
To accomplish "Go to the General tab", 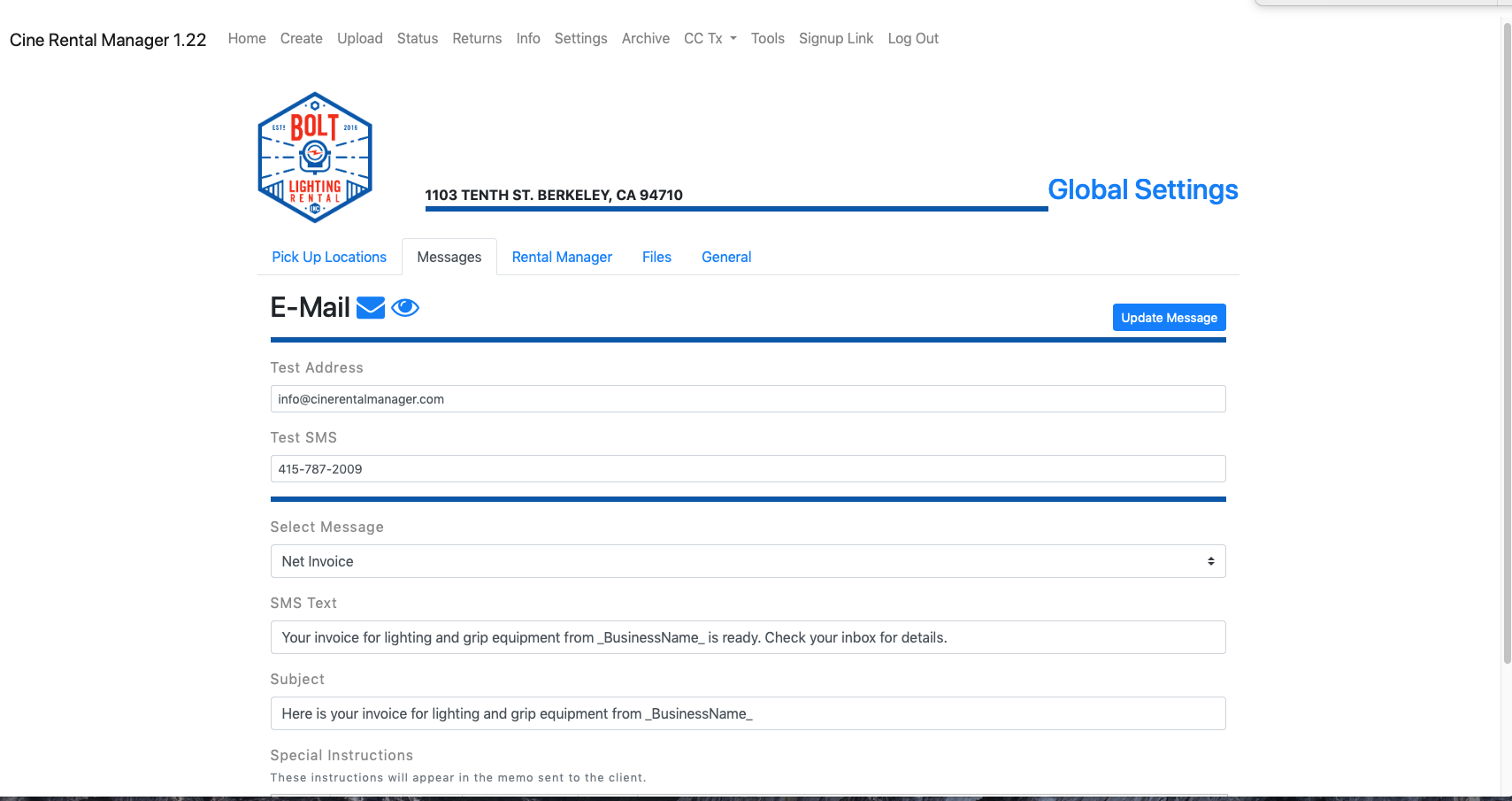I will click(726, 257).
